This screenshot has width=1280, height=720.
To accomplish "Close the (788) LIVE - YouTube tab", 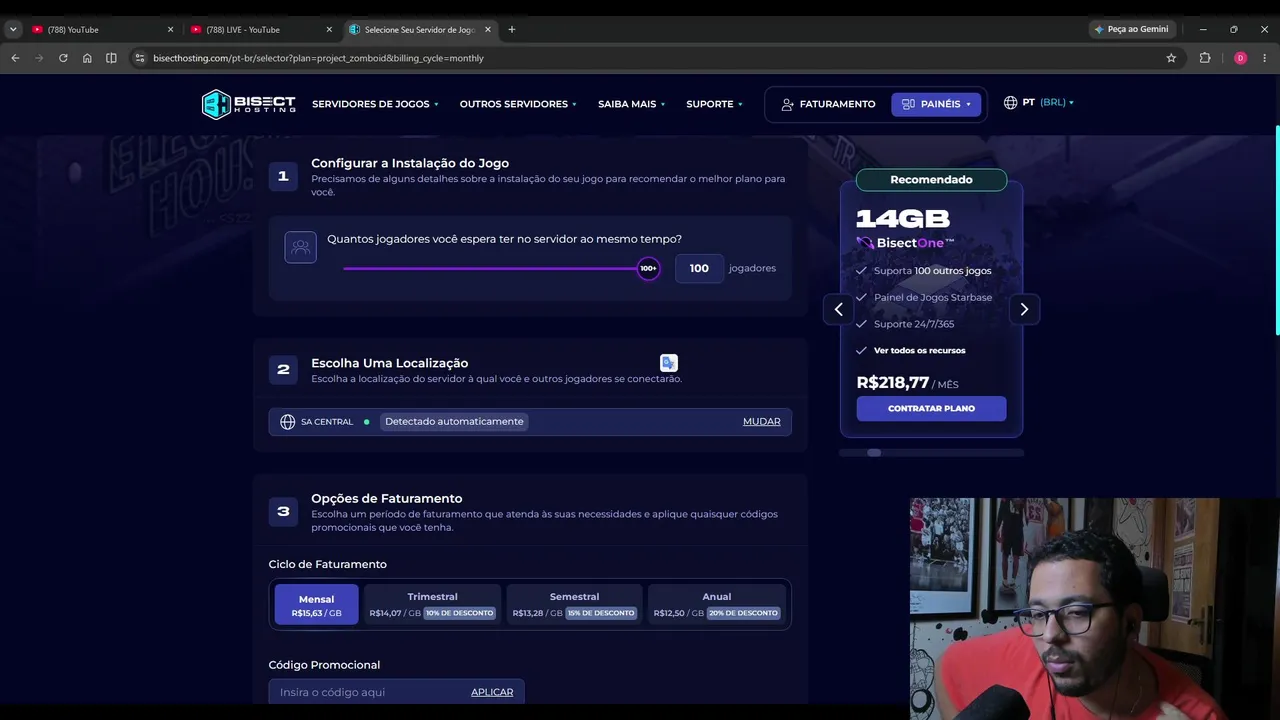I will (x=329, y=30).
